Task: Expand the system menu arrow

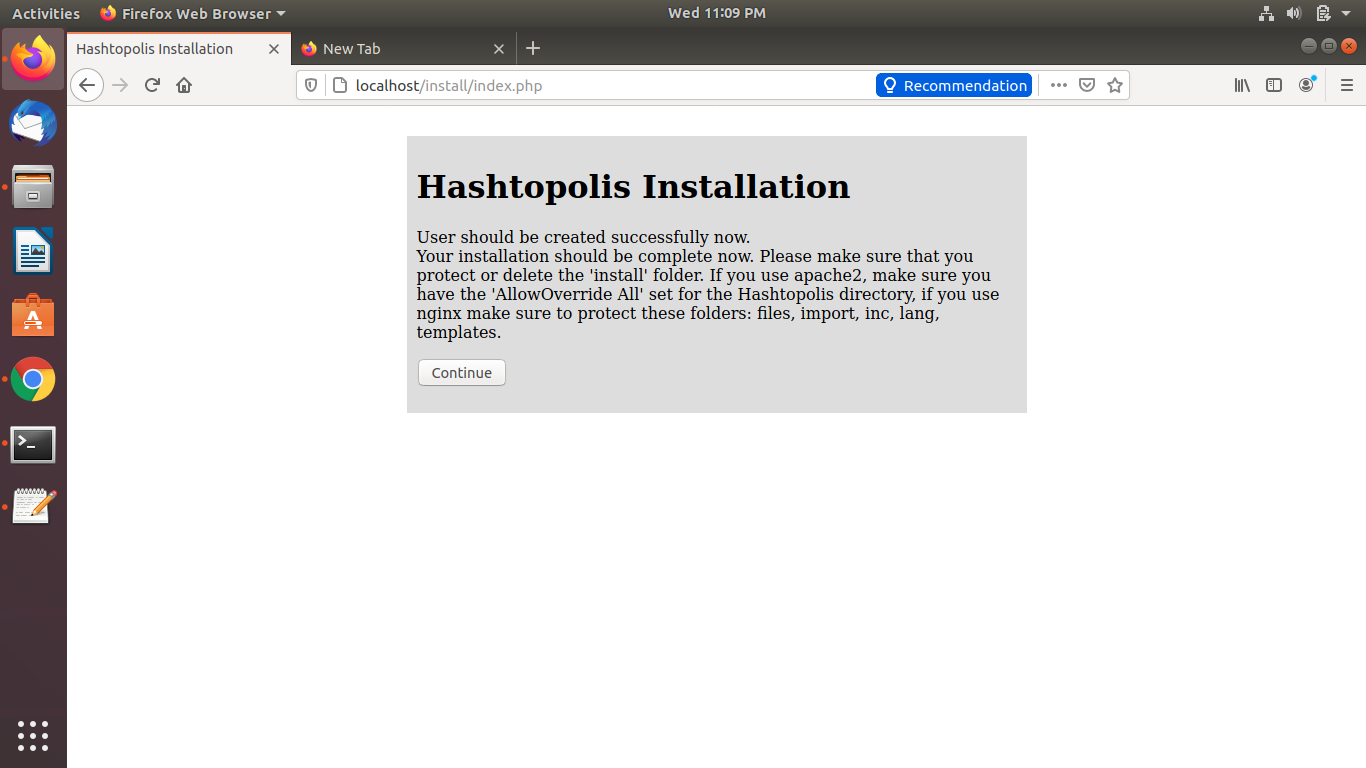Action: tap(1346, 13)
